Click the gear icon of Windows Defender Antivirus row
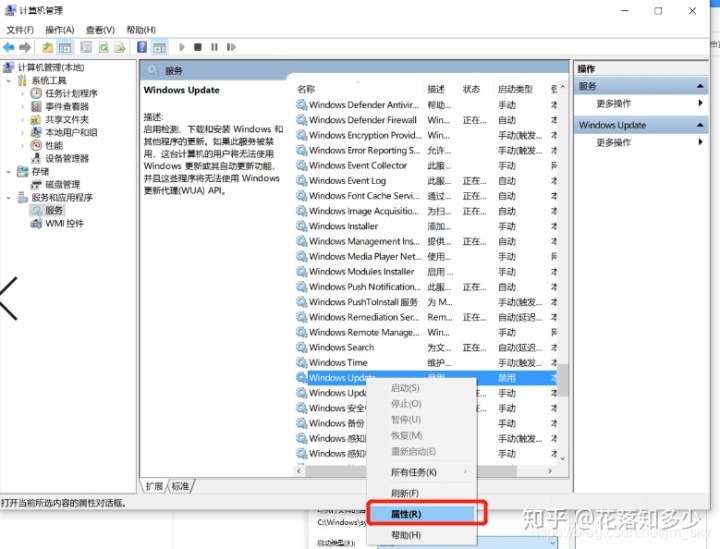720x549 pixels. pyautogui.click(x=301, y=105)
